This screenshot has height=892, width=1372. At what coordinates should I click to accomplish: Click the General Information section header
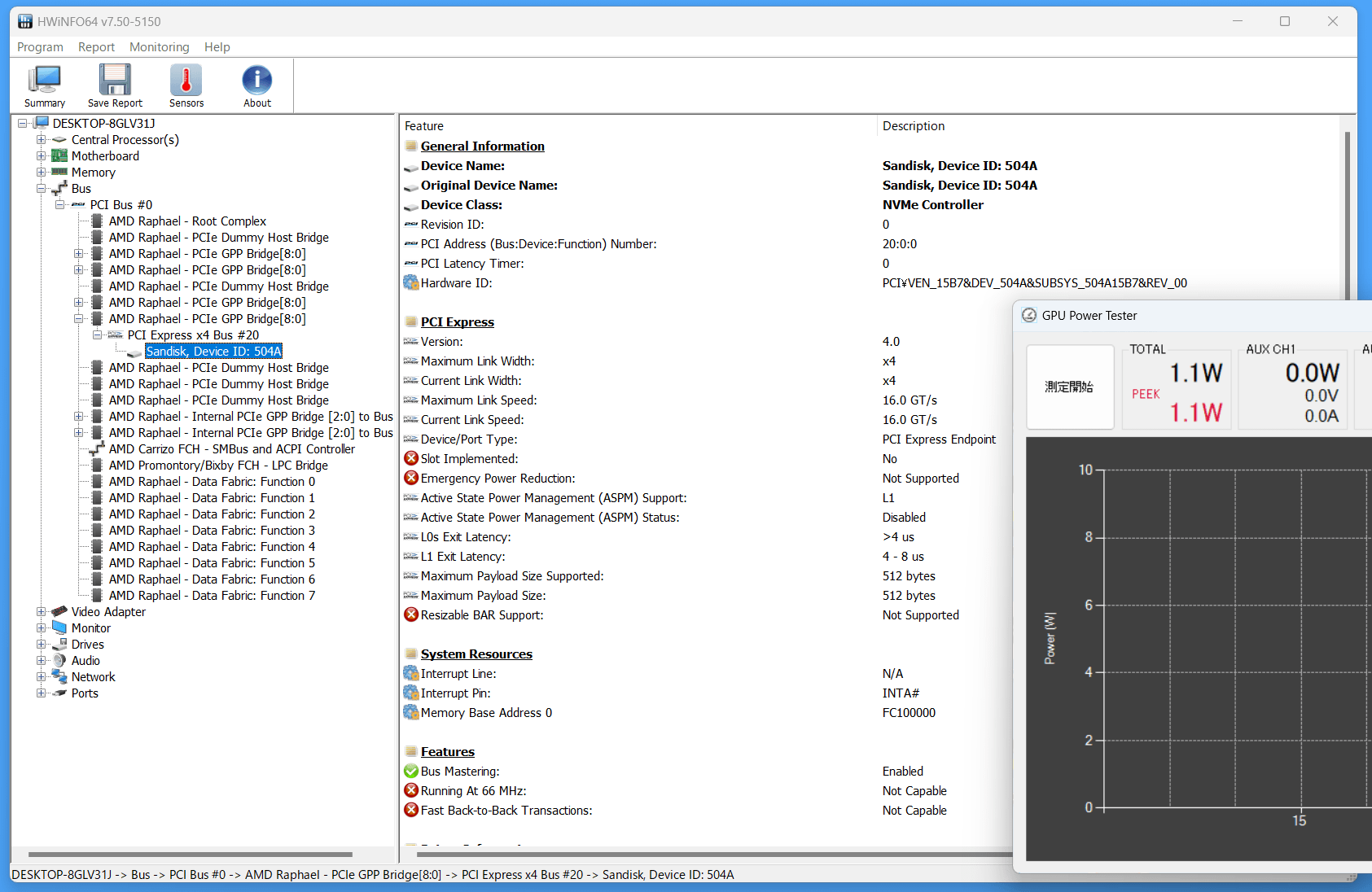tap(482, 146)
